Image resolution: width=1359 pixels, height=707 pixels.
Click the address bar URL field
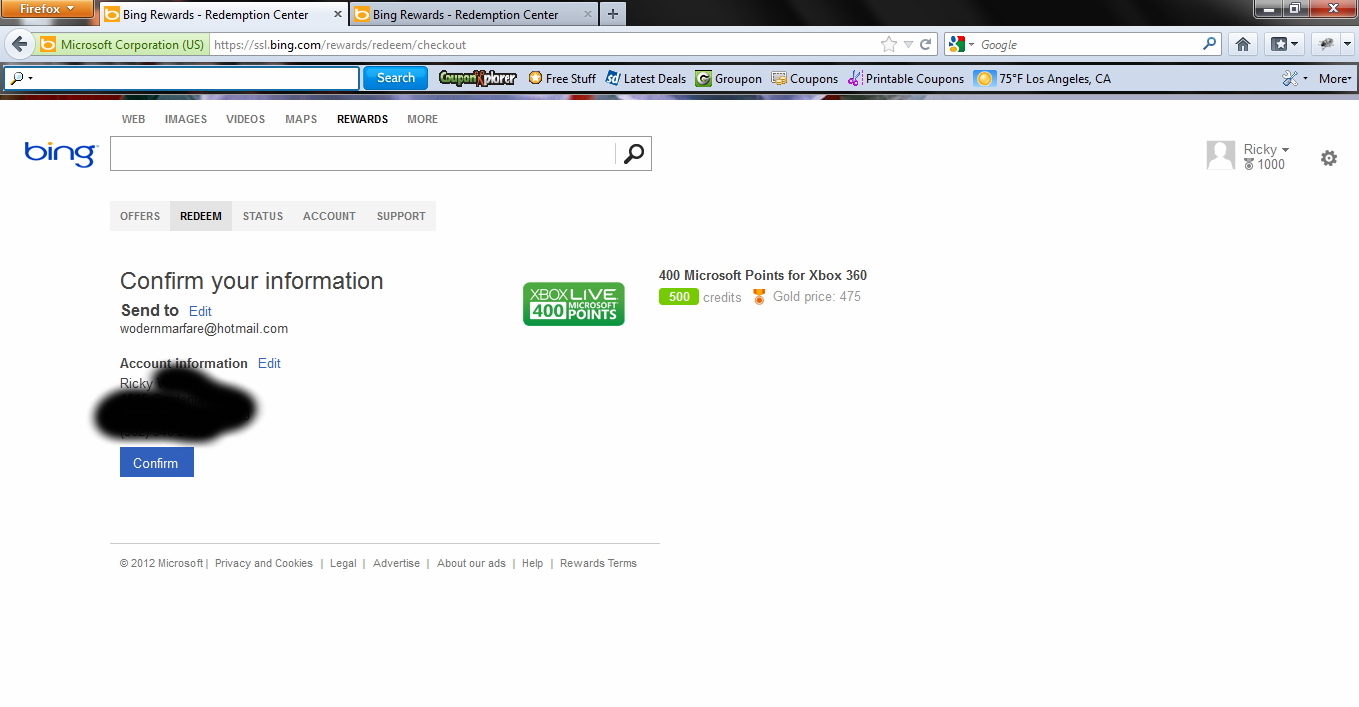tap(540, 45)
